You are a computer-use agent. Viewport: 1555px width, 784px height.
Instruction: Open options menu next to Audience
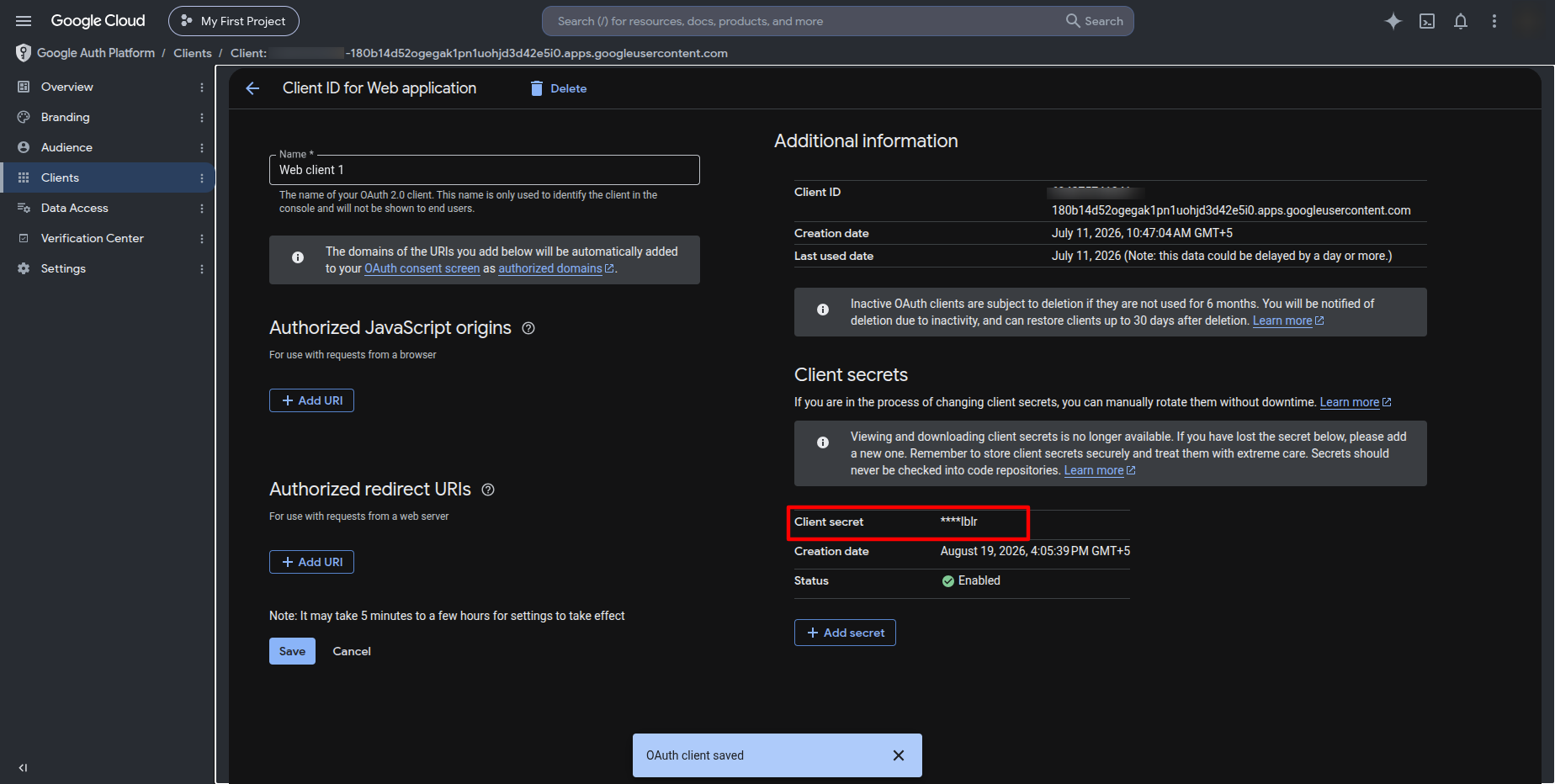coord(202,148)
